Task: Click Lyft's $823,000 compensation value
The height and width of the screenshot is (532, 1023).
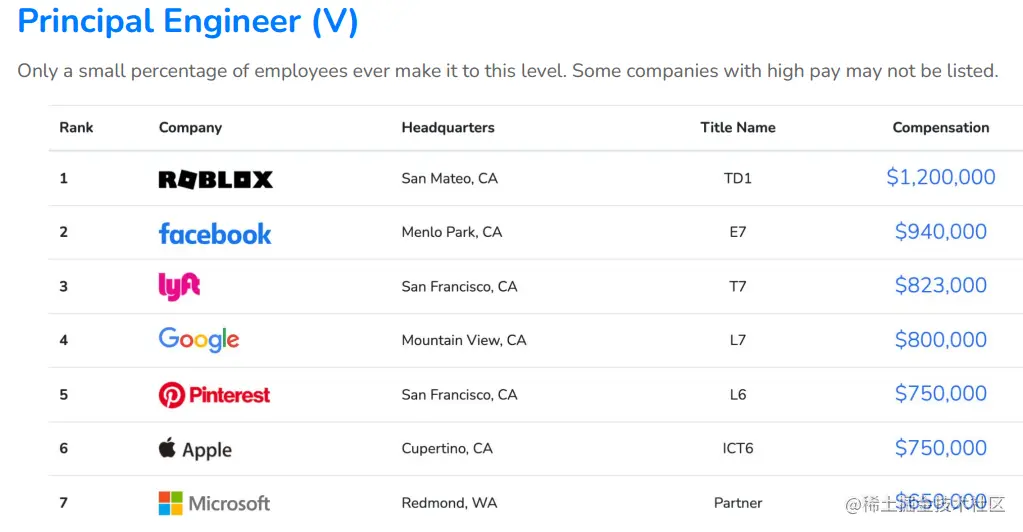Action: tap(940, 285)
